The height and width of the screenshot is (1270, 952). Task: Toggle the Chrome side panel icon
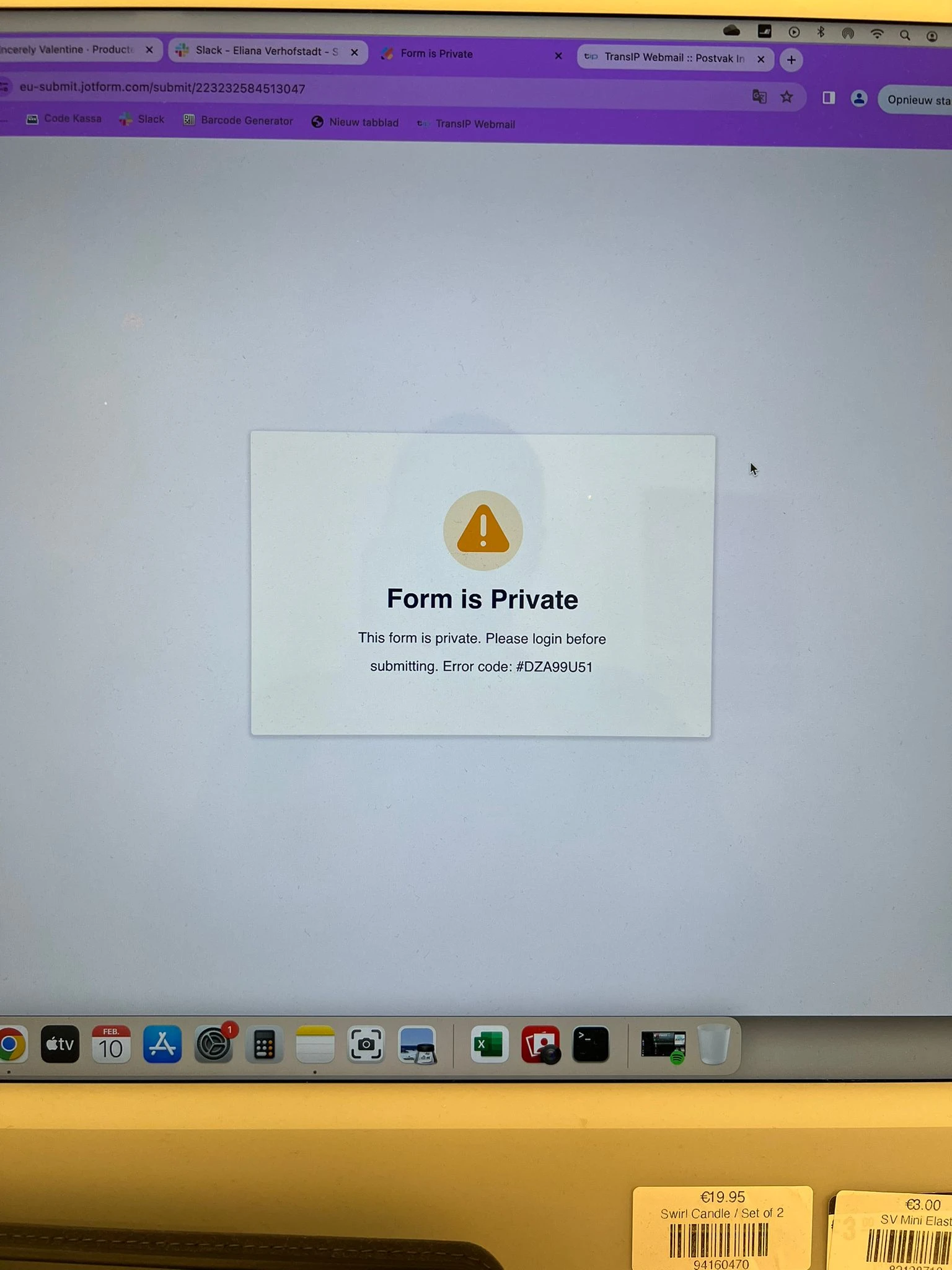(x=829, y=98)
